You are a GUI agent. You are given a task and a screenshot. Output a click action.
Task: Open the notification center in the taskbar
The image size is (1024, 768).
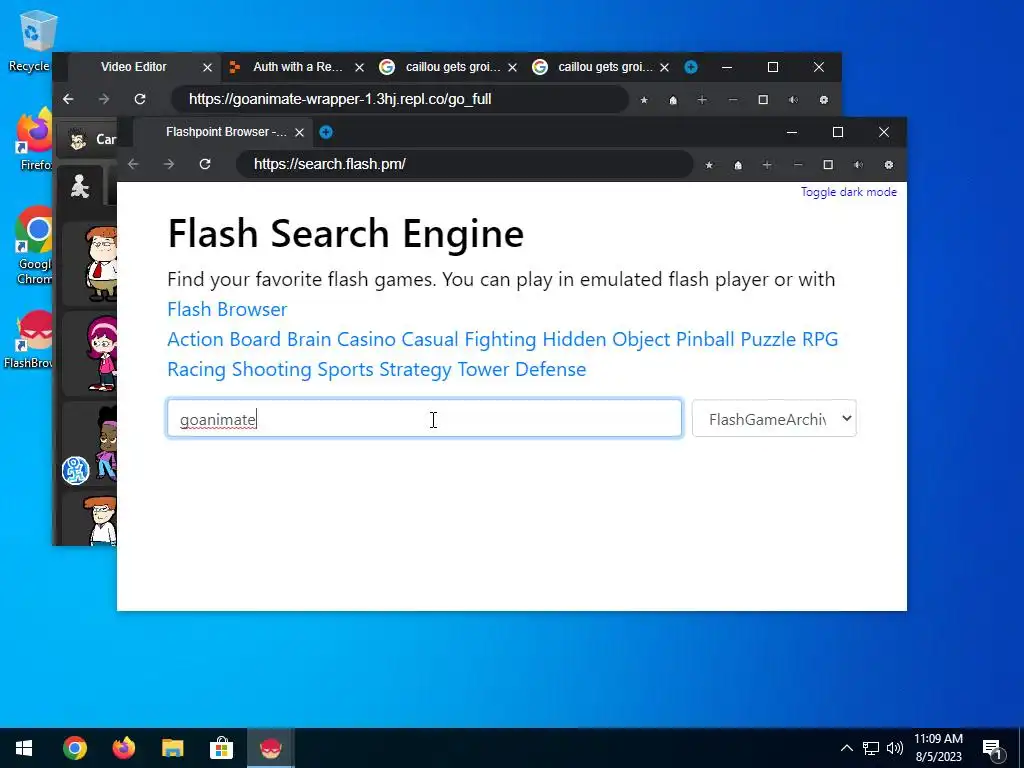(x=993, y=750)
